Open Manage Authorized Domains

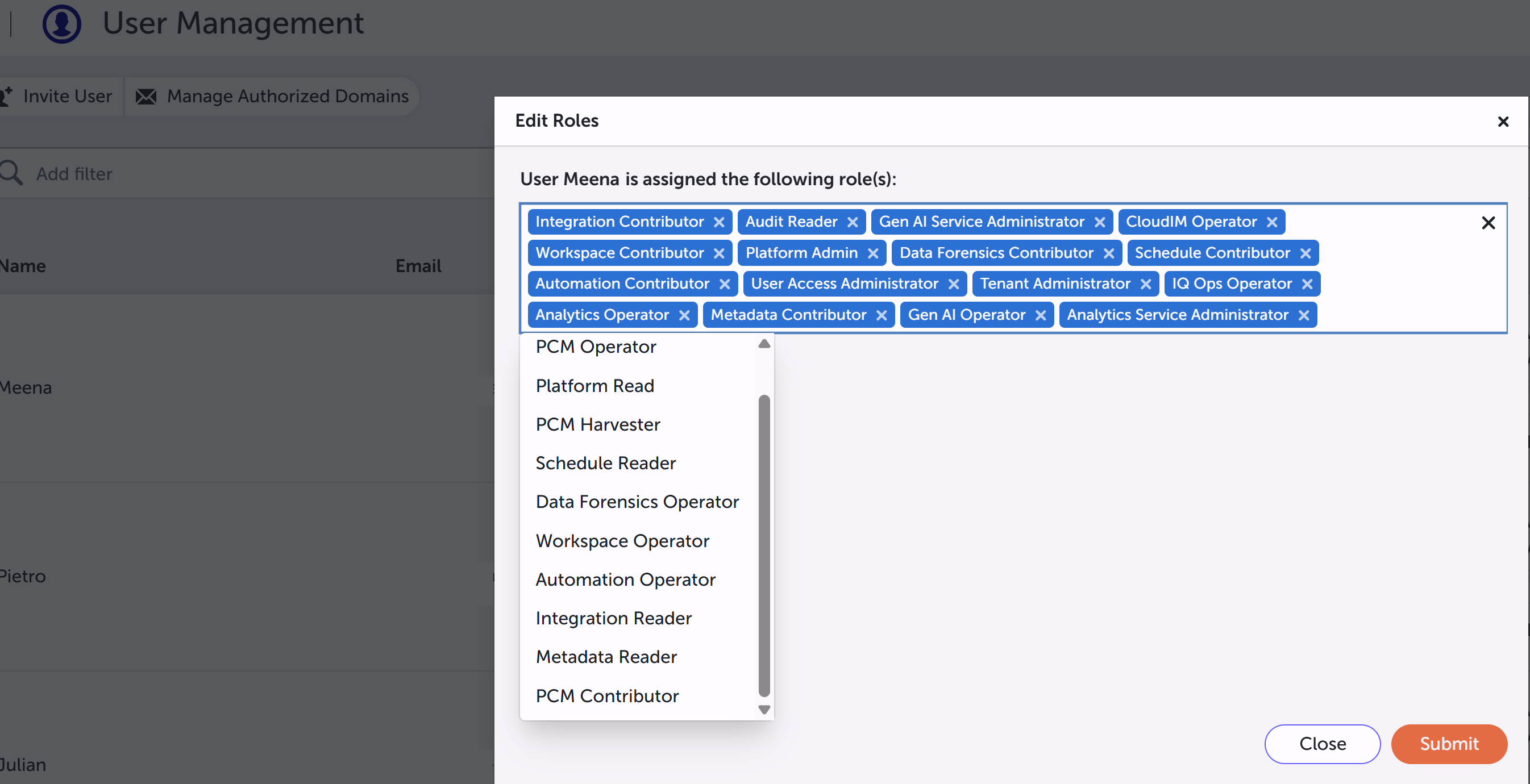tap(272, 96)
